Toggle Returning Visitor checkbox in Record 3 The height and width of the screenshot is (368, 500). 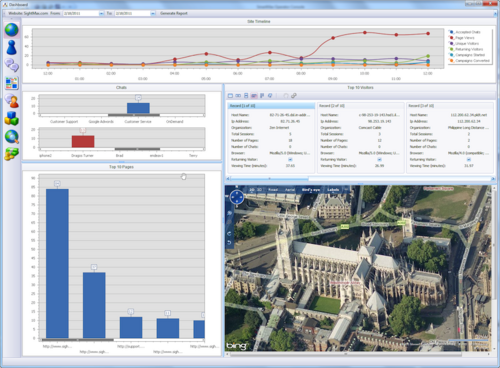click(469, 159)
